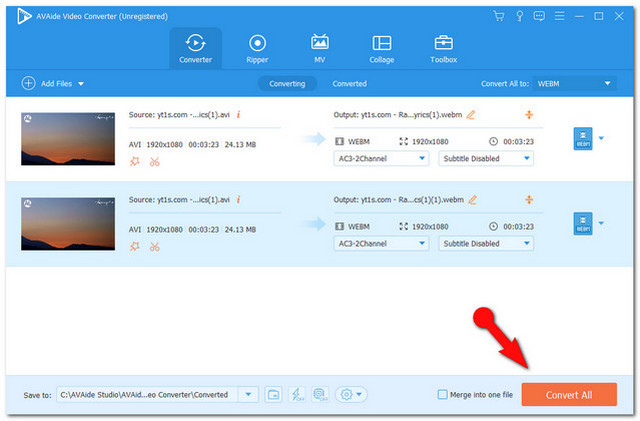Toggle the lightning acceleration icon
Screen dimensions: 640x421
297,395
